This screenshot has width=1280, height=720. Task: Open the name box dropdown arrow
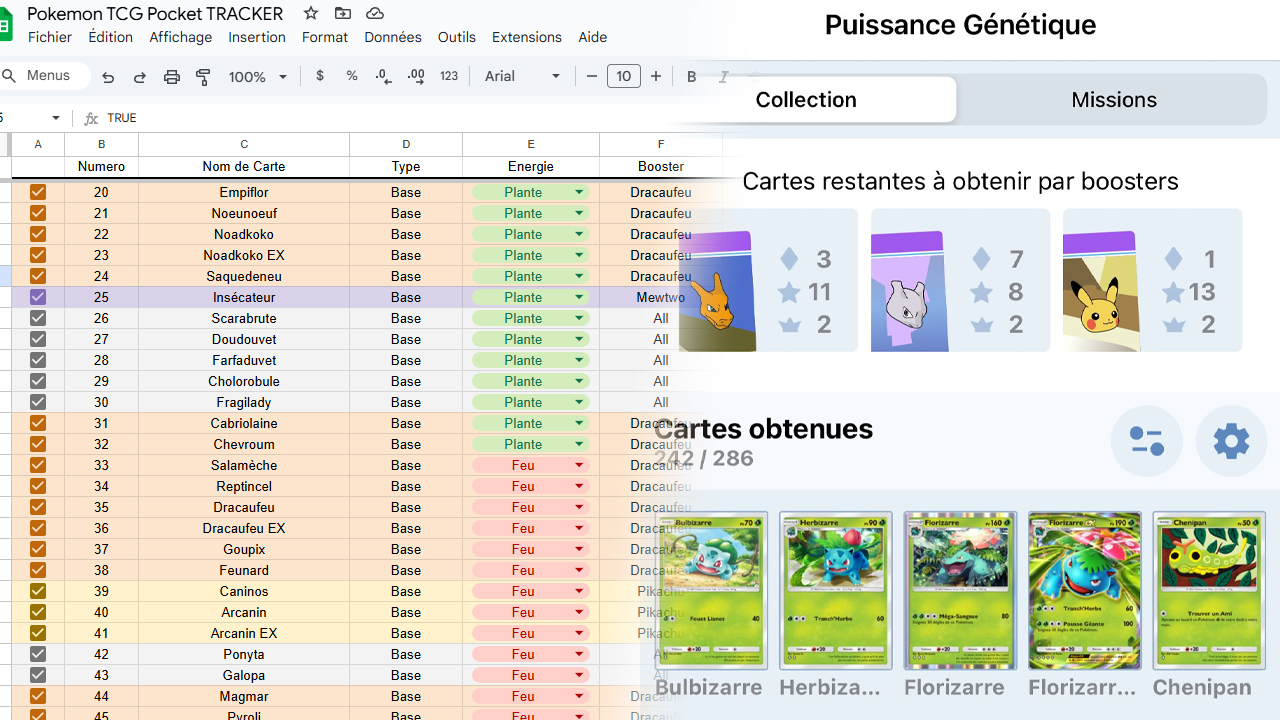point(56,118)
